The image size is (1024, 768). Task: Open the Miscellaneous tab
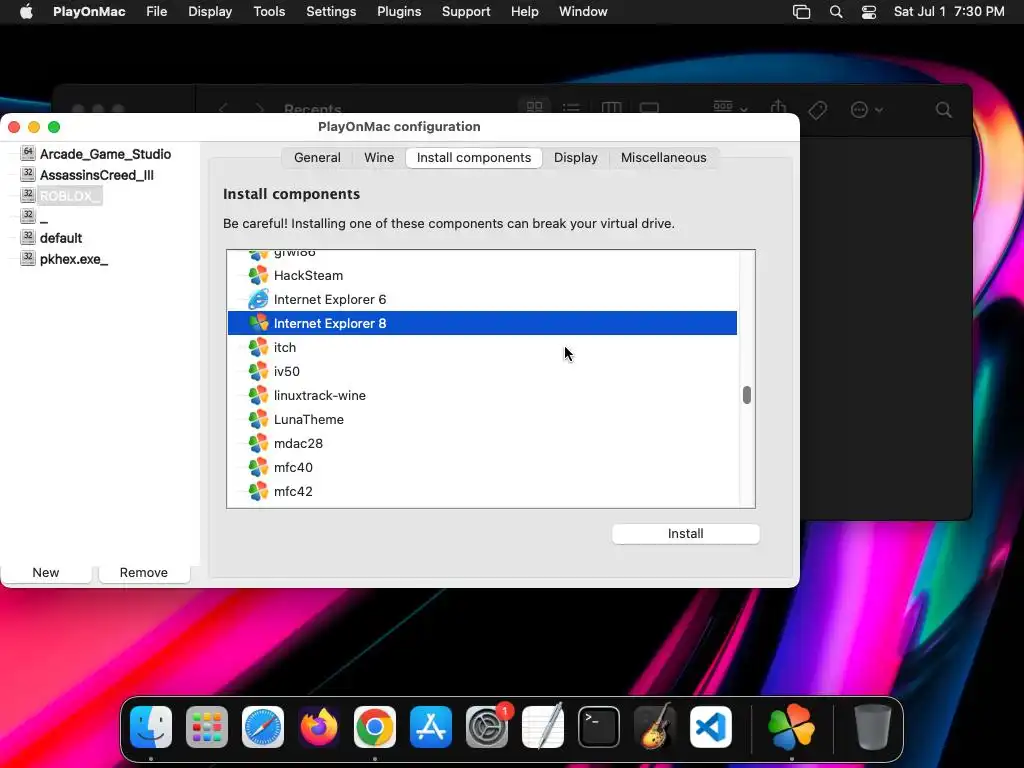[664, 157]
